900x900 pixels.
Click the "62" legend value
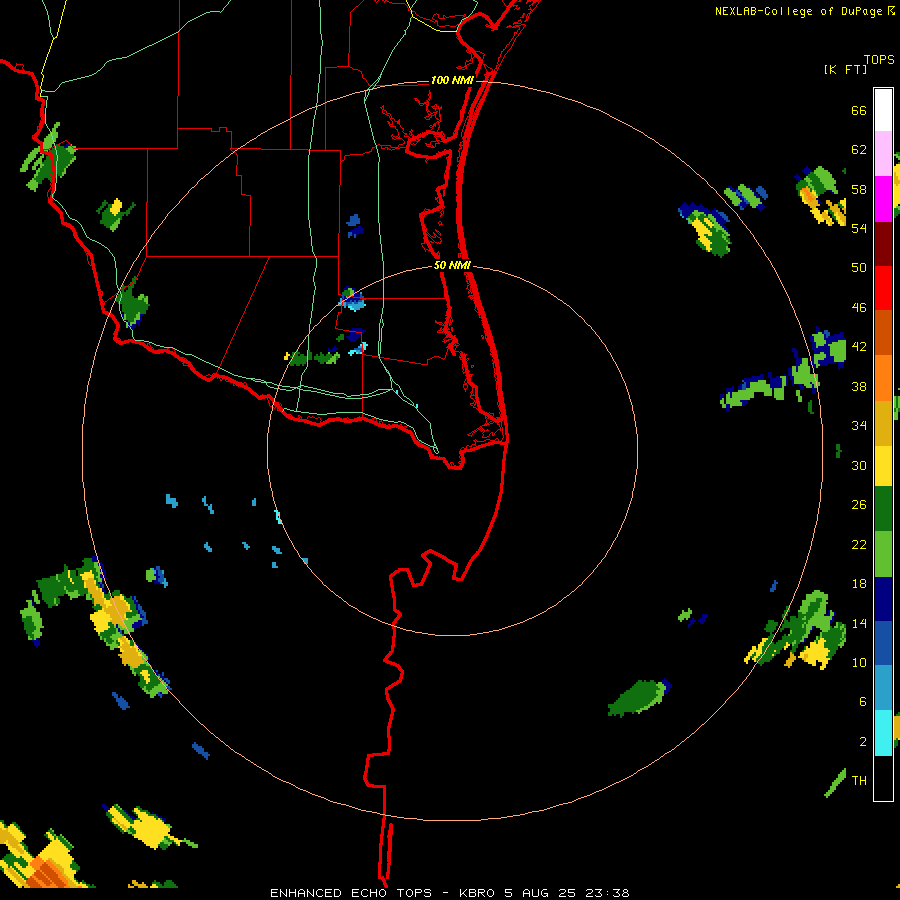pos(859,150)
